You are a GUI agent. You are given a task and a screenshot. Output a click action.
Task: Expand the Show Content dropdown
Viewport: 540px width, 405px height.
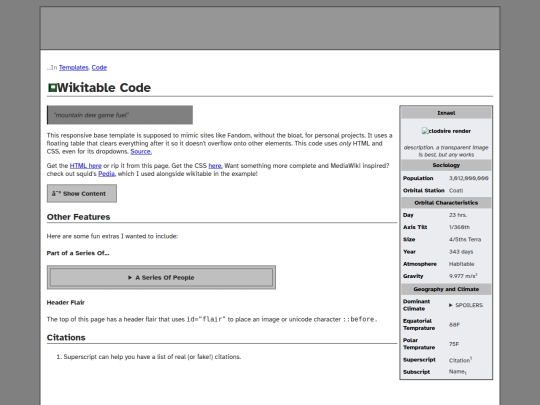pos(82,194)
